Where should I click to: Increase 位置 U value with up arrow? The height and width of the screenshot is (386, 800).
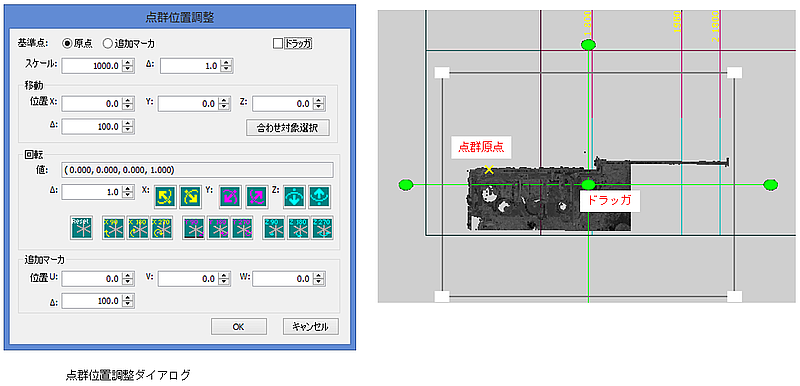tap(128, 276)
